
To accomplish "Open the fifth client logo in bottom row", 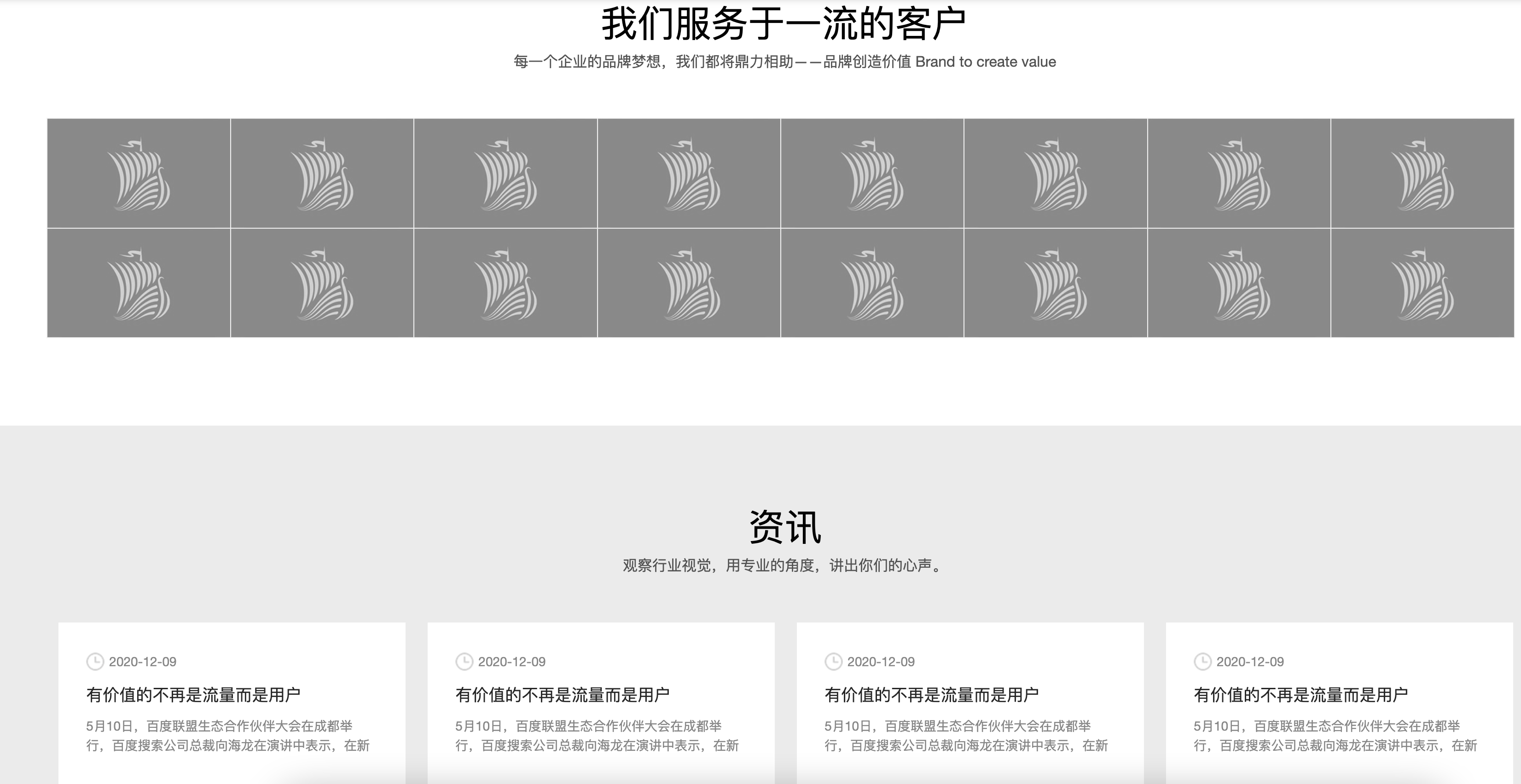I will pyautogui.click(x=872, y=283).
